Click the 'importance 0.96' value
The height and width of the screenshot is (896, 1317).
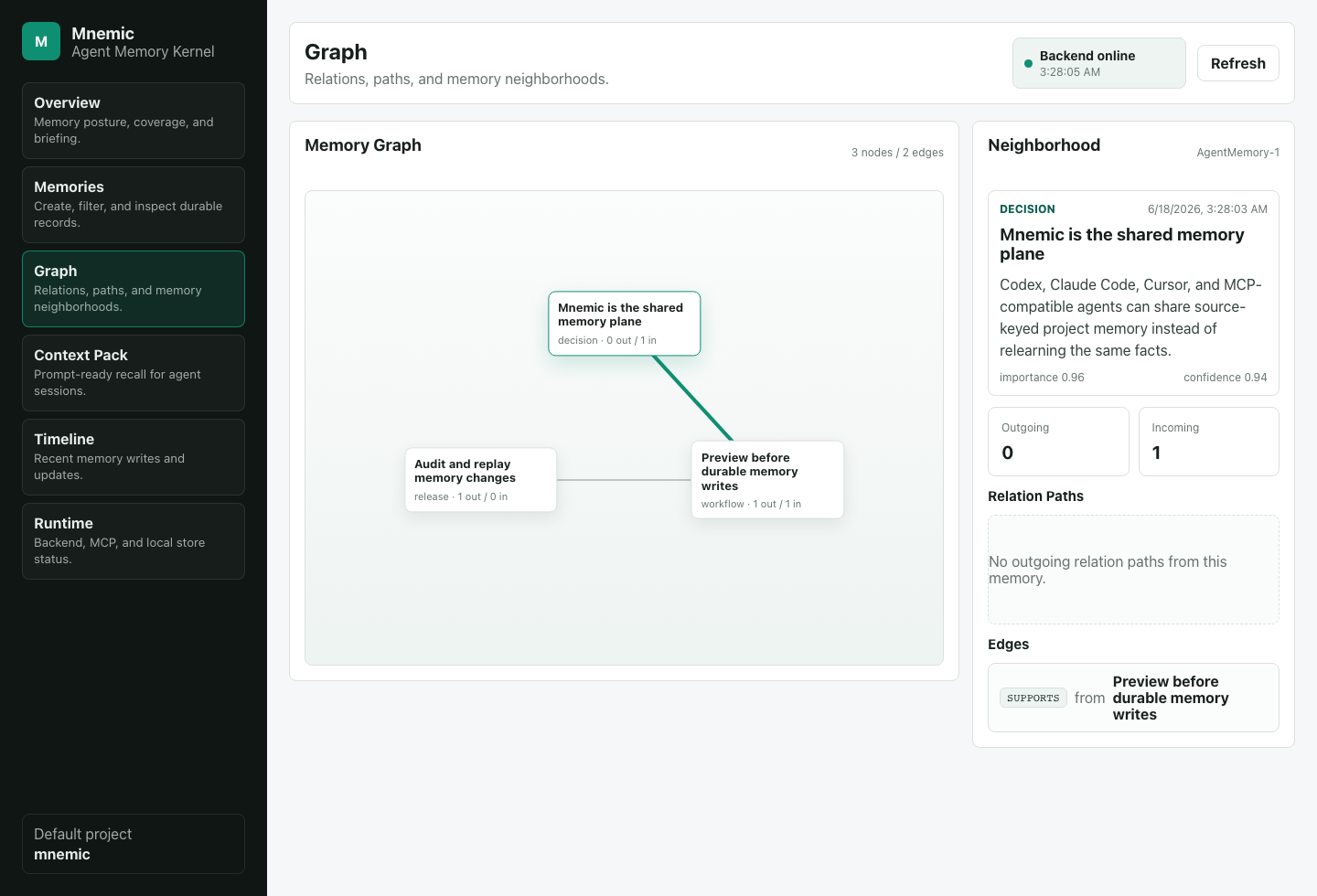tap(1042, 378)
